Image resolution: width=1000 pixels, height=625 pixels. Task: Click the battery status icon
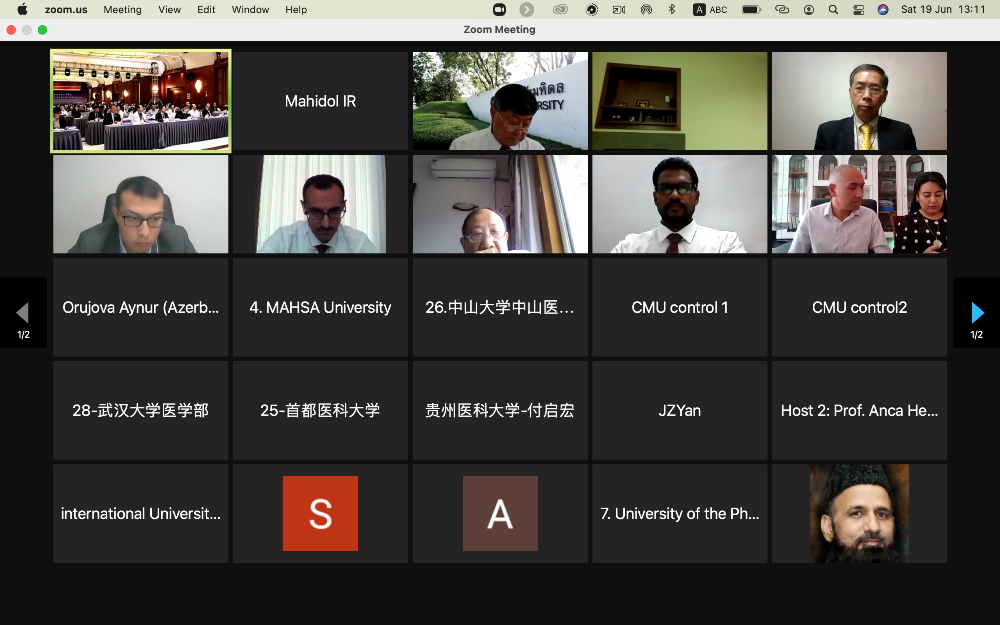point(751,9)
